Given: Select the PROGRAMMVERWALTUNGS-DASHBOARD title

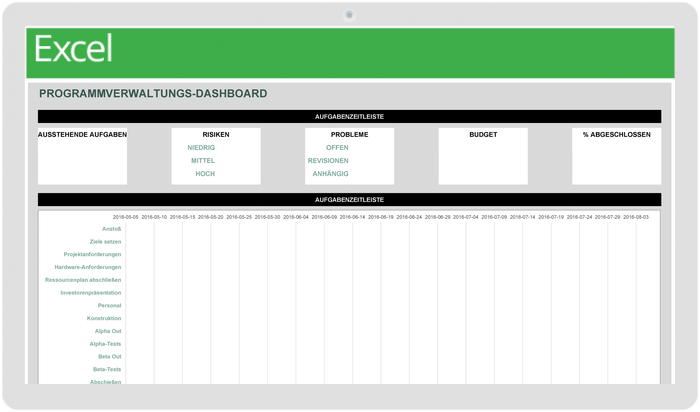Looking at the screenshot, I should coord(153,93).
